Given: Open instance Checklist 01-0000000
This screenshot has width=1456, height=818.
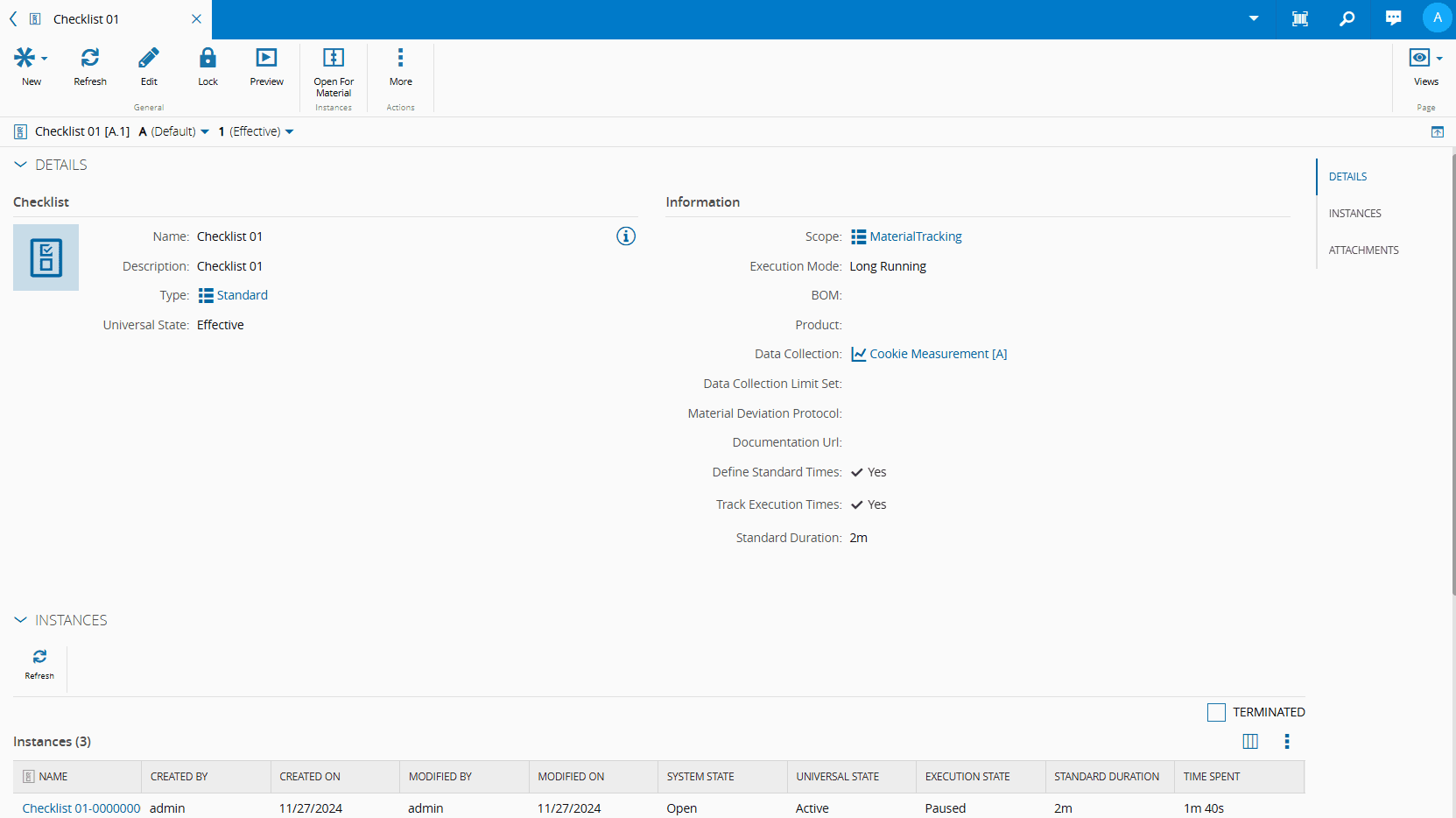Looking at the screenshot, I should [81, 808].
